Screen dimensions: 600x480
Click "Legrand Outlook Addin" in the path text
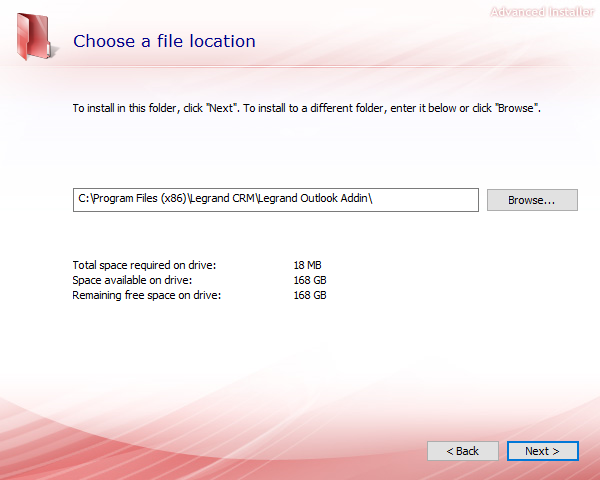[314, 199]
